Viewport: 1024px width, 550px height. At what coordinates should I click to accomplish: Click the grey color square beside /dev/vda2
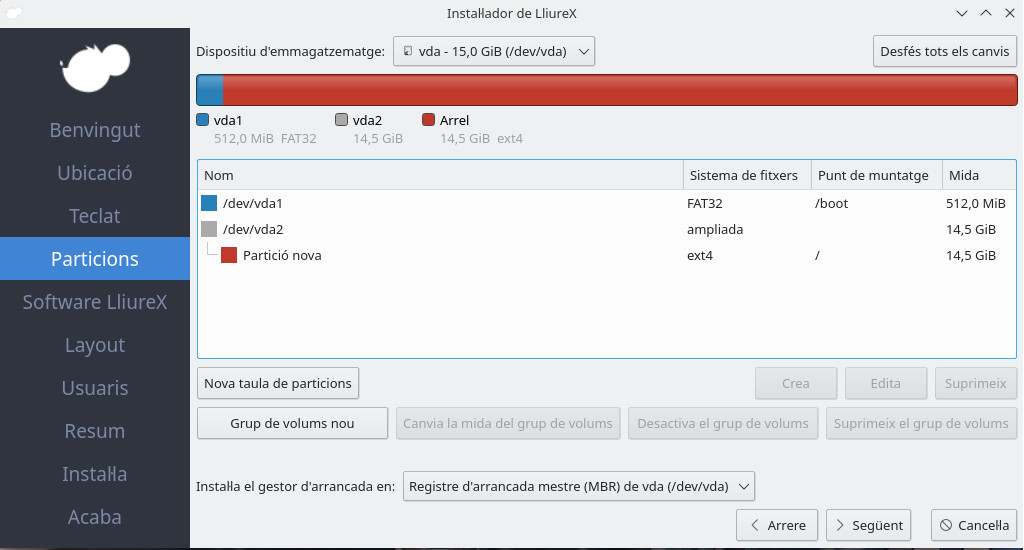[x=209, y=229]
